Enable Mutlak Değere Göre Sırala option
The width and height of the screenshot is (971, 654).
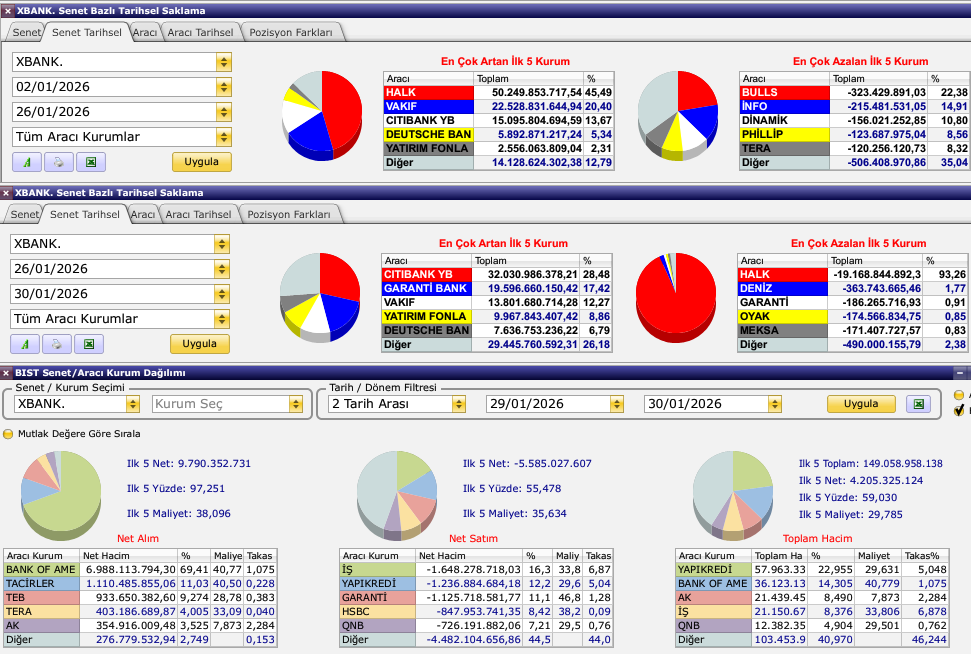[x=9, y=434]
